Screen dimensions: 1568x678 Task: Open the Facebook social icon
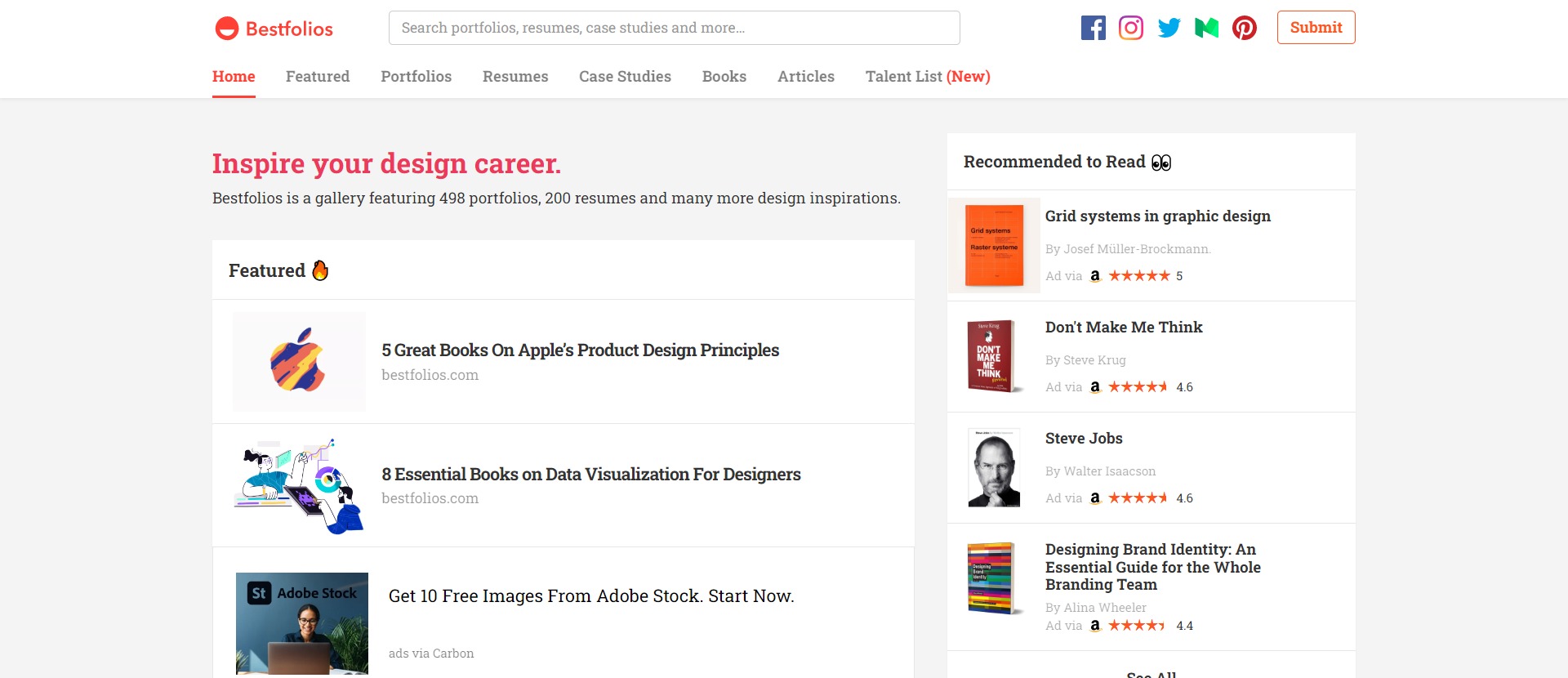1094,28
